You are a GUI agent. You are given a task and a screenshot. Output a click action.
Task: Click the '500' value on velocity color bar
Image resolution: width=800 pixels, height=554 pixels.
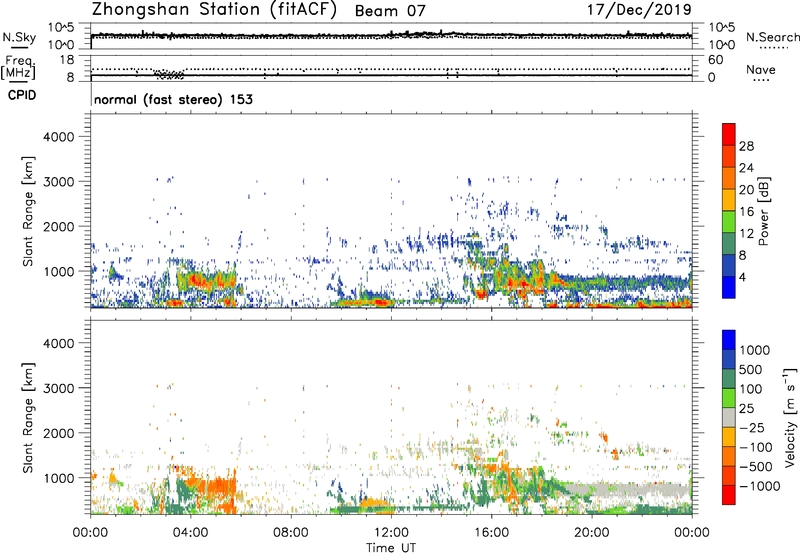point(751,369)
